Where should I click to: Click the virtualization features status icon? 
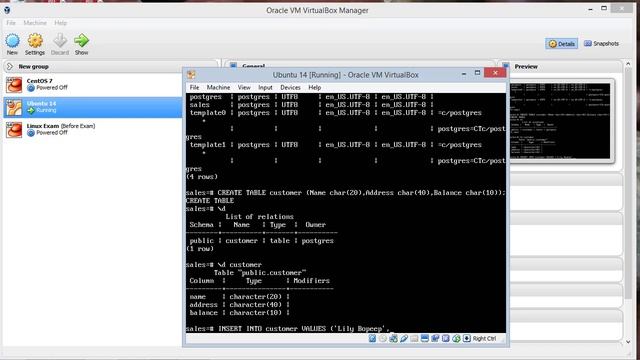point(446,338)
